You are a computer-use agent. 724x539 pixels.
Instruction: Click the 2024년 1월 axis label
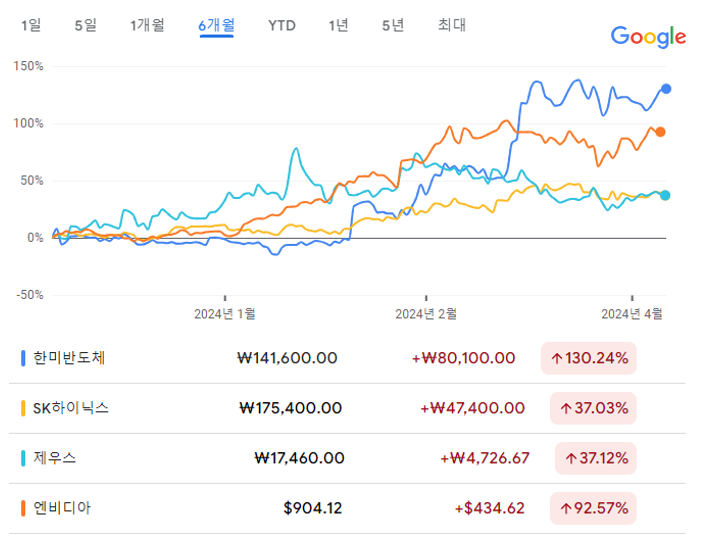pos(225,314)
